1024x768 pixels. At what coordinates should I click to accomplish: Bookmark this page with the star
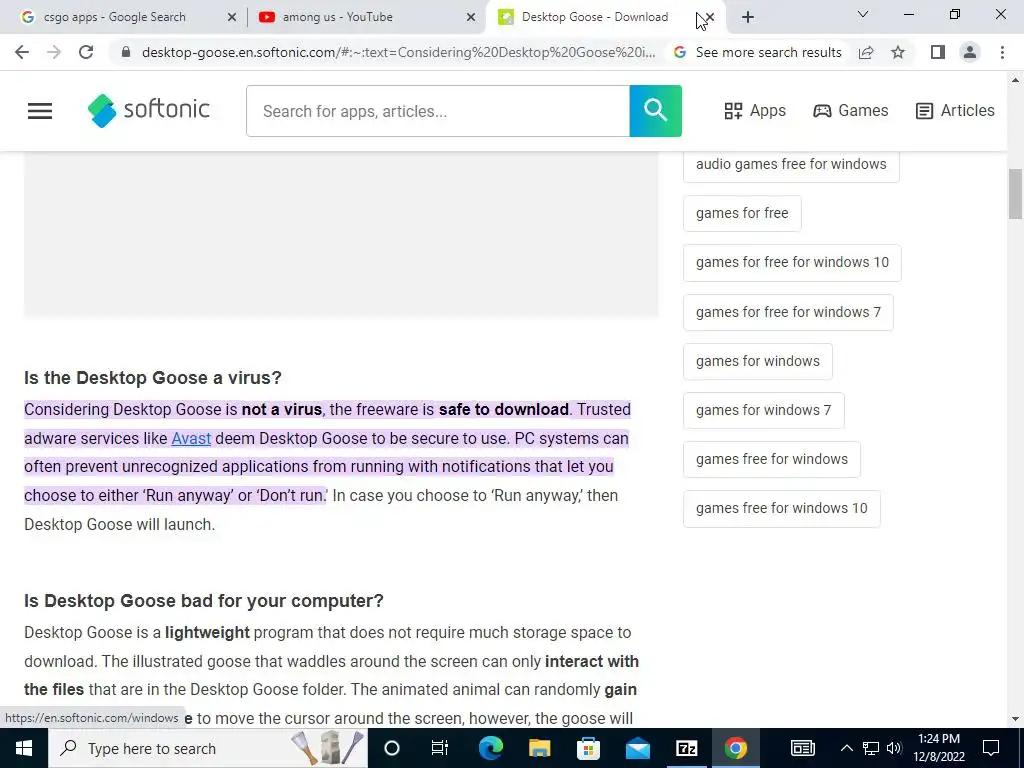tap(898, 52)
